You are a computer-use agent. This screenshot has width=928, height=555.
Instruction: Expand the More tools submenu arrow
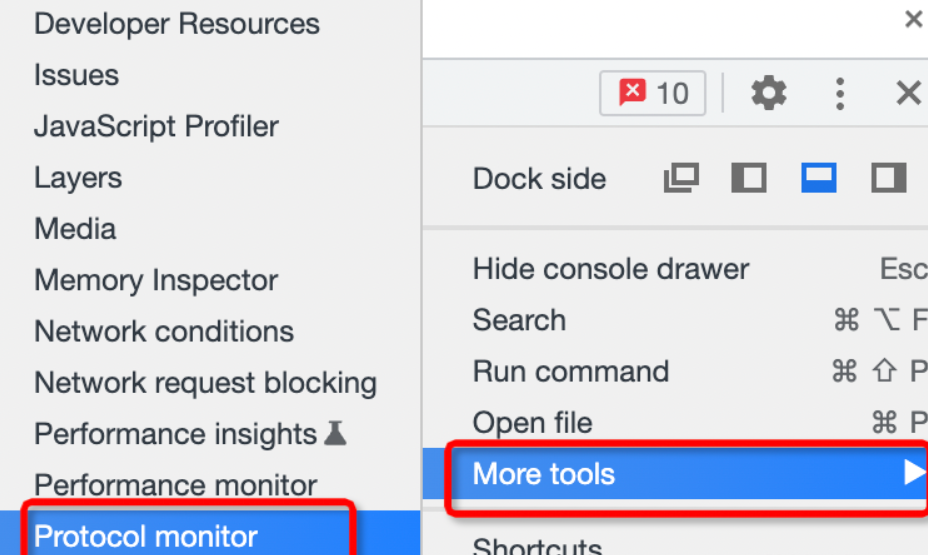(x=915, y=473)
